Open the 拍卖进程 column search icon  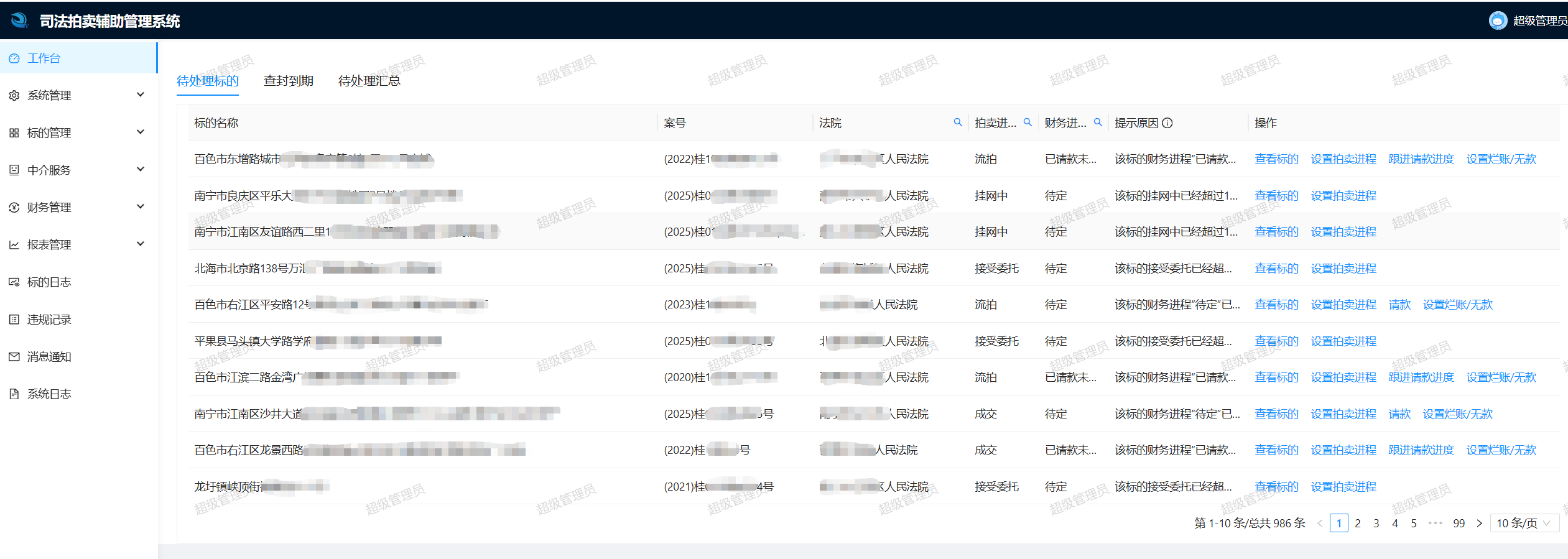click(1028, 122)
